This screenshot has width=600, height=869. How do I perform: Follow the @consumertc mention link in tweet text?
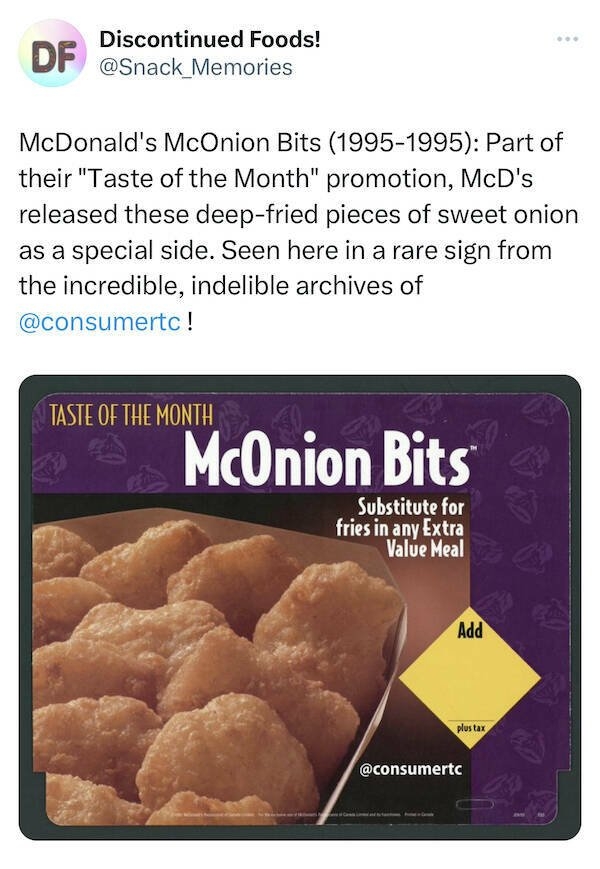pos(100,324)
